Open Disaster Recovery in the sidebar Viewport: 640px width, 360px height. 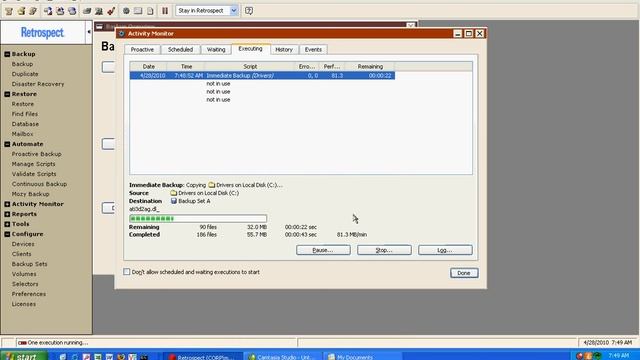tap(38, 84)
